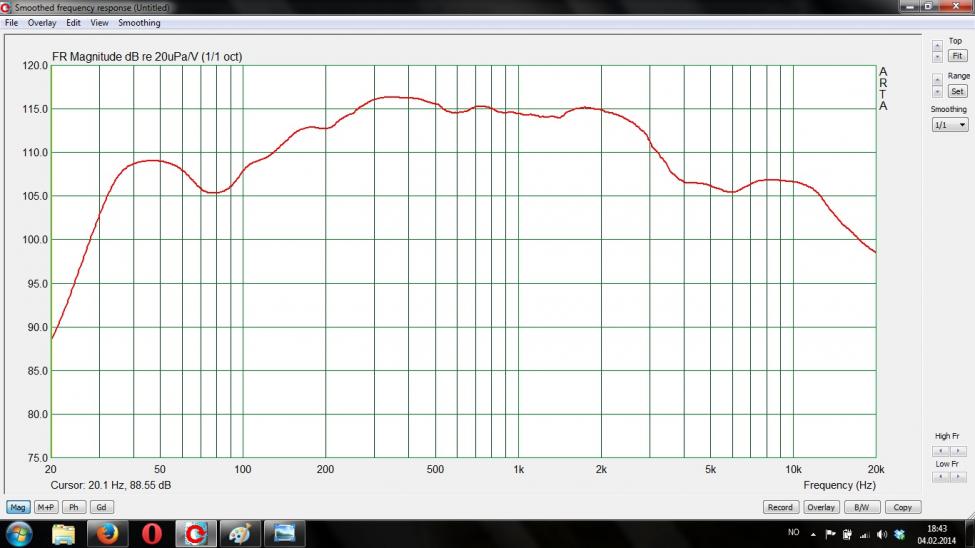Click the Record button

pyautogui.click(x=780, y=508)
